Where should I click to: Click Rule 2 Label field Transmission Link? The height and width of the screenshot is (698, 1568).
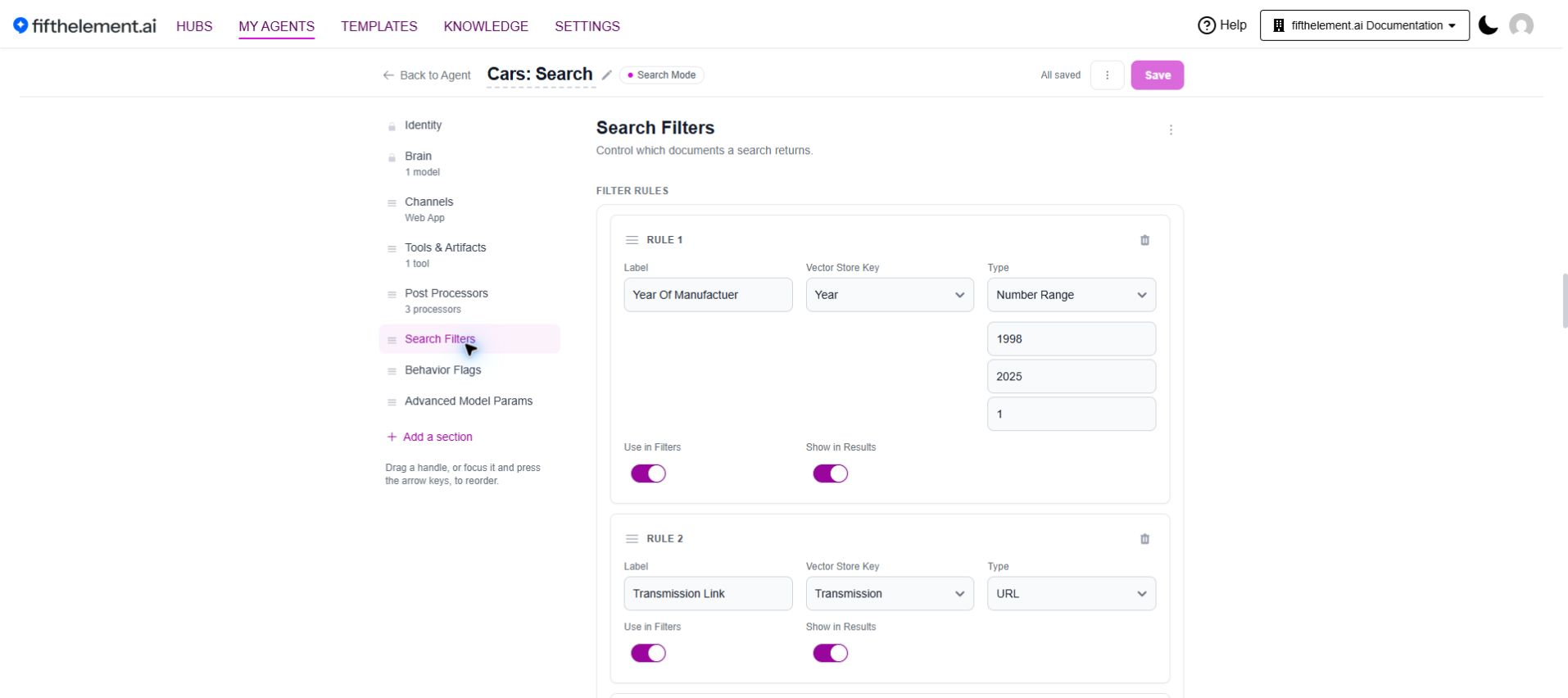coord(708,594)
